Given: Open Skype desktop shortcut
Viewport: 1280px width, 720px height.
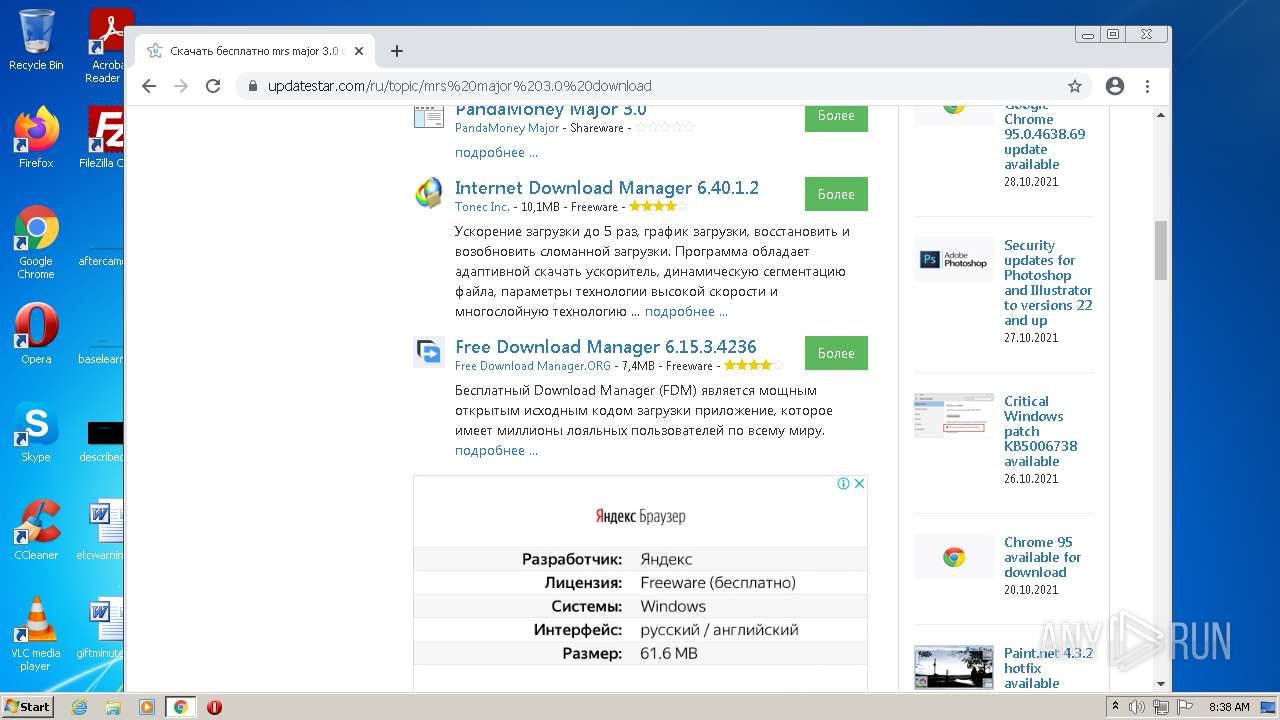Looking at the screenshot, I should (x=36, y=432).
